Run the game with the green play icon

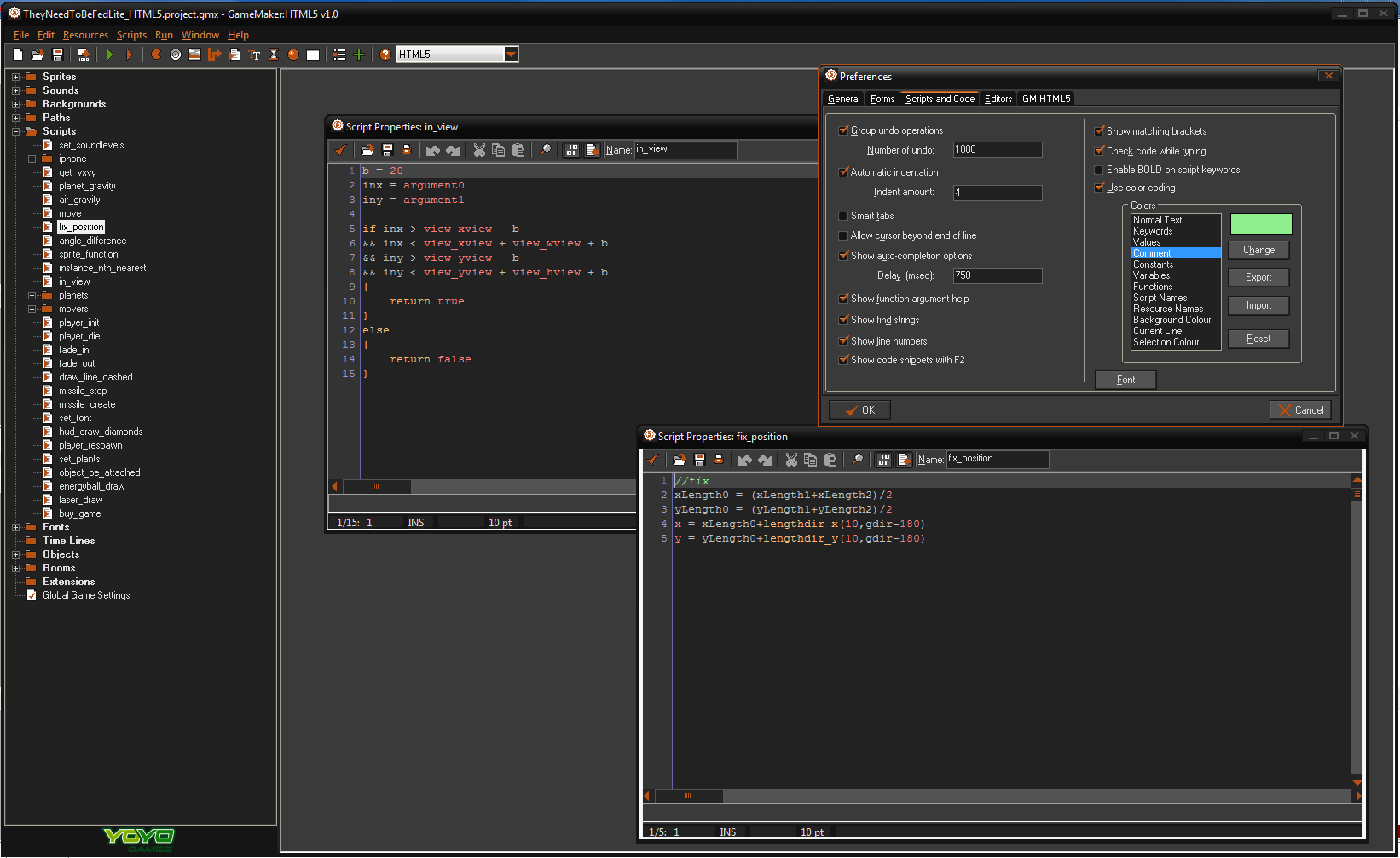pyautogui.click(x=110, y=55)
